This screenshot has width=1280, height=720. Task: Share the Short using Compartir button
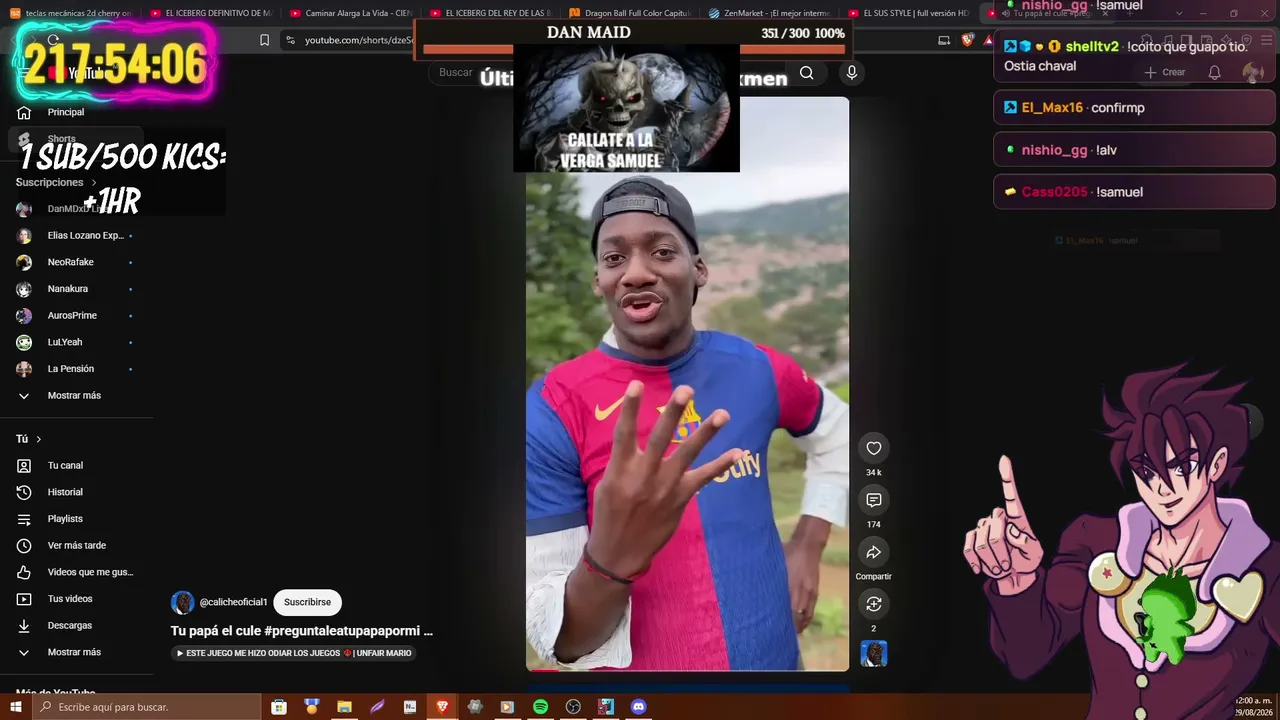pyautogui.click(x=873, y=552)
